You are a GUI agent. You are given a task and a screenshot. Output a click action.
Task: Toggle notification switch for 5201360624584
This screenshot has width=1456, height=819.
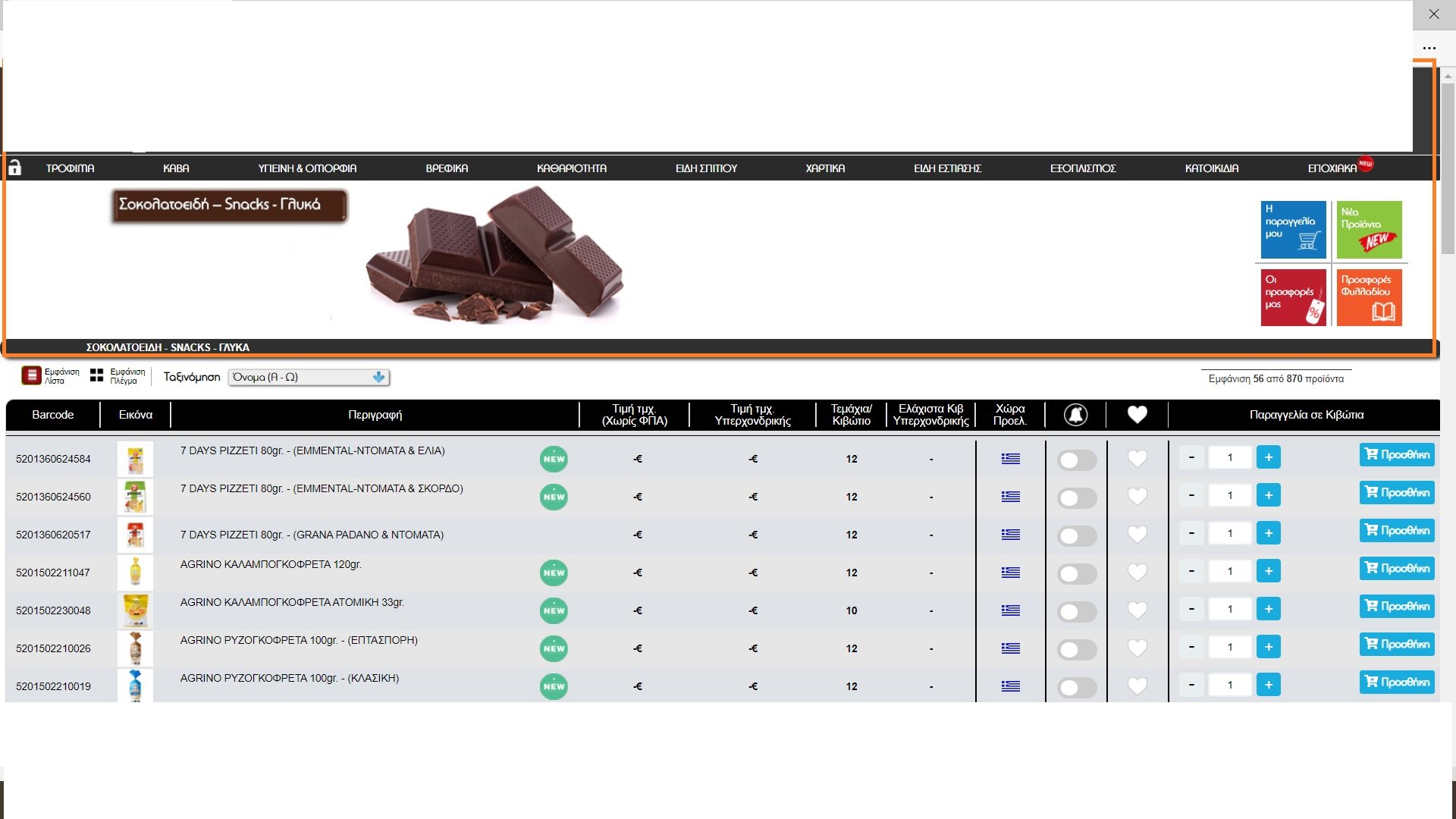point(1077,460)
